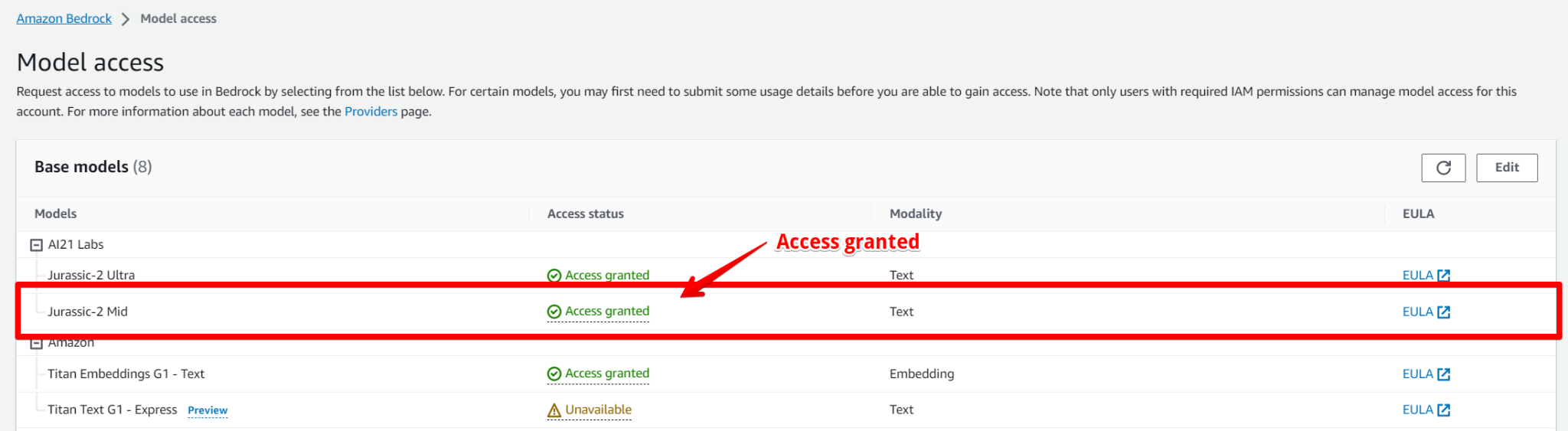Click the Unavailable warning status icon

tap(554, 410)
